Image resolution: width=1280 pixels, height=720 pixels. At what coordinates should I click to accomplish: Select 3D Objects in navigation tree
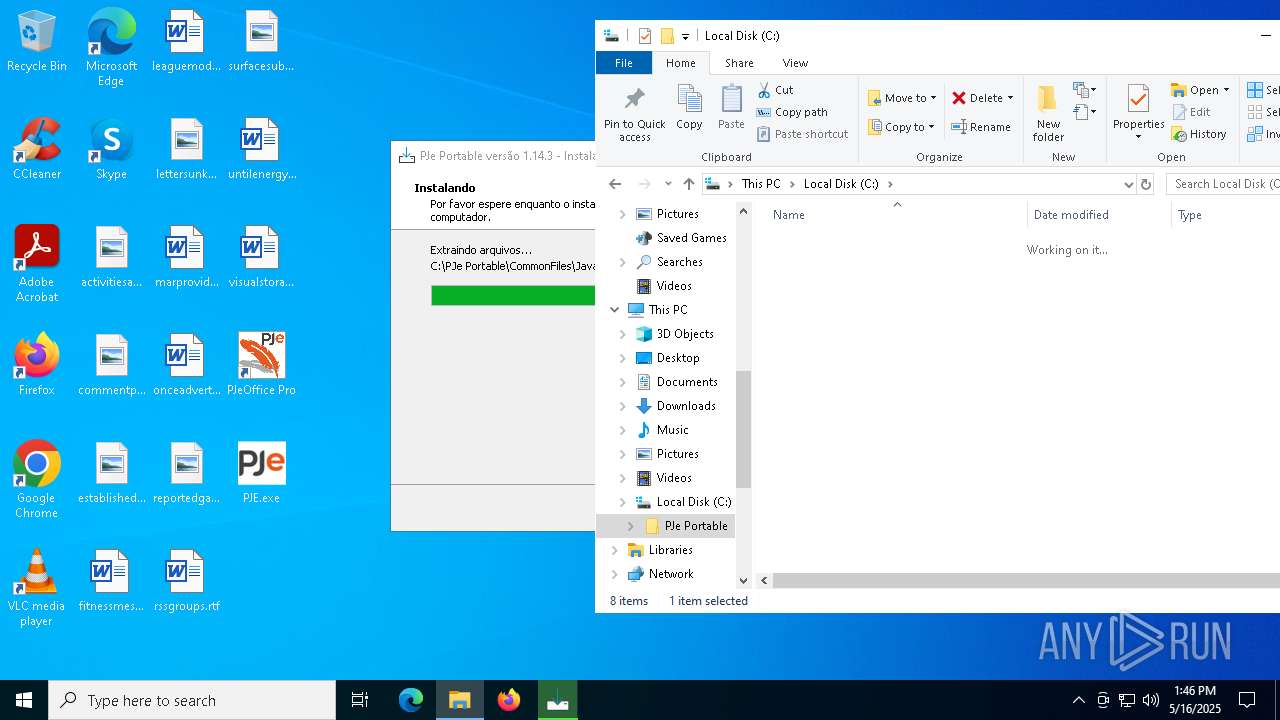(685, 334)
